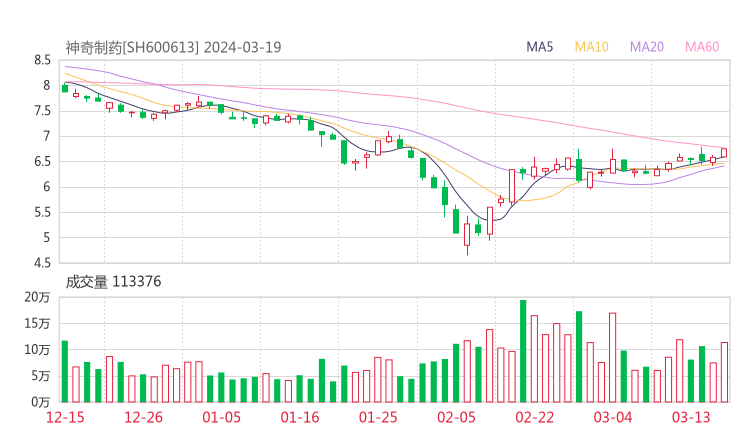Click the tallest green volume bar
Screen dimensions: 740x440
(x=523, y=350)
